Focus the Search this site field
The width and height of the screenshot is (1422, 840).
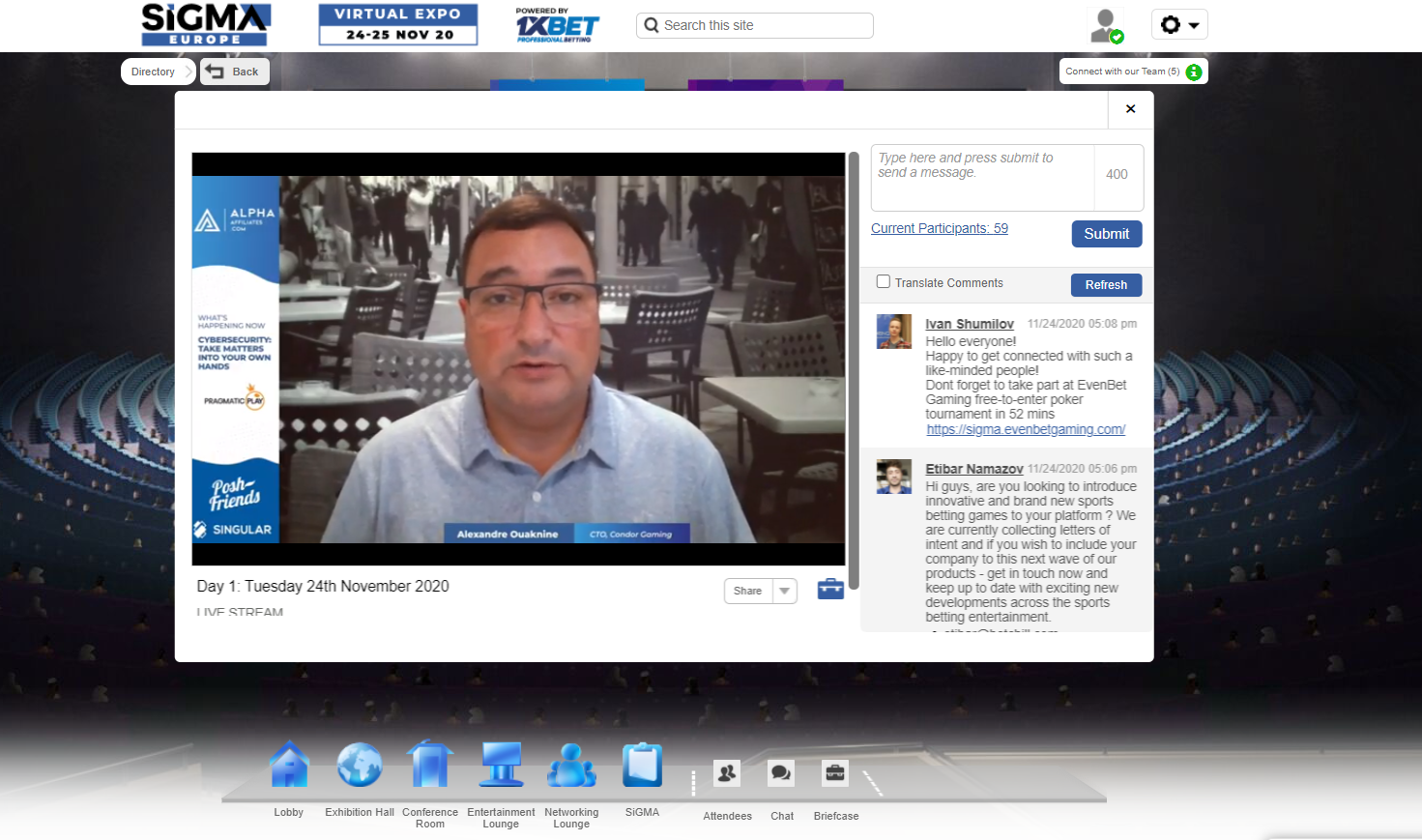(764, 25)
